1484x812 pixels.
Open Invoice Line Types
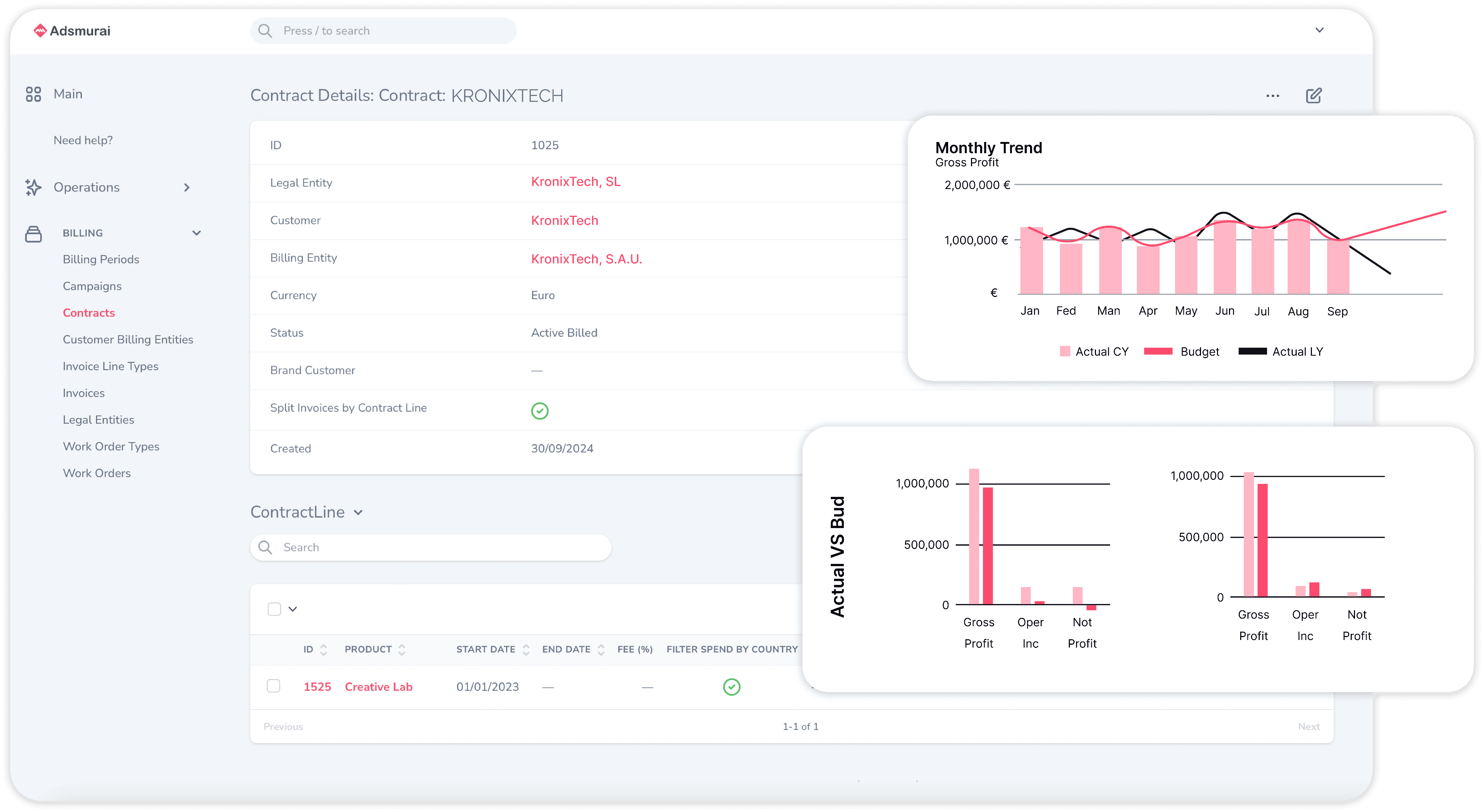click(111, 366)
